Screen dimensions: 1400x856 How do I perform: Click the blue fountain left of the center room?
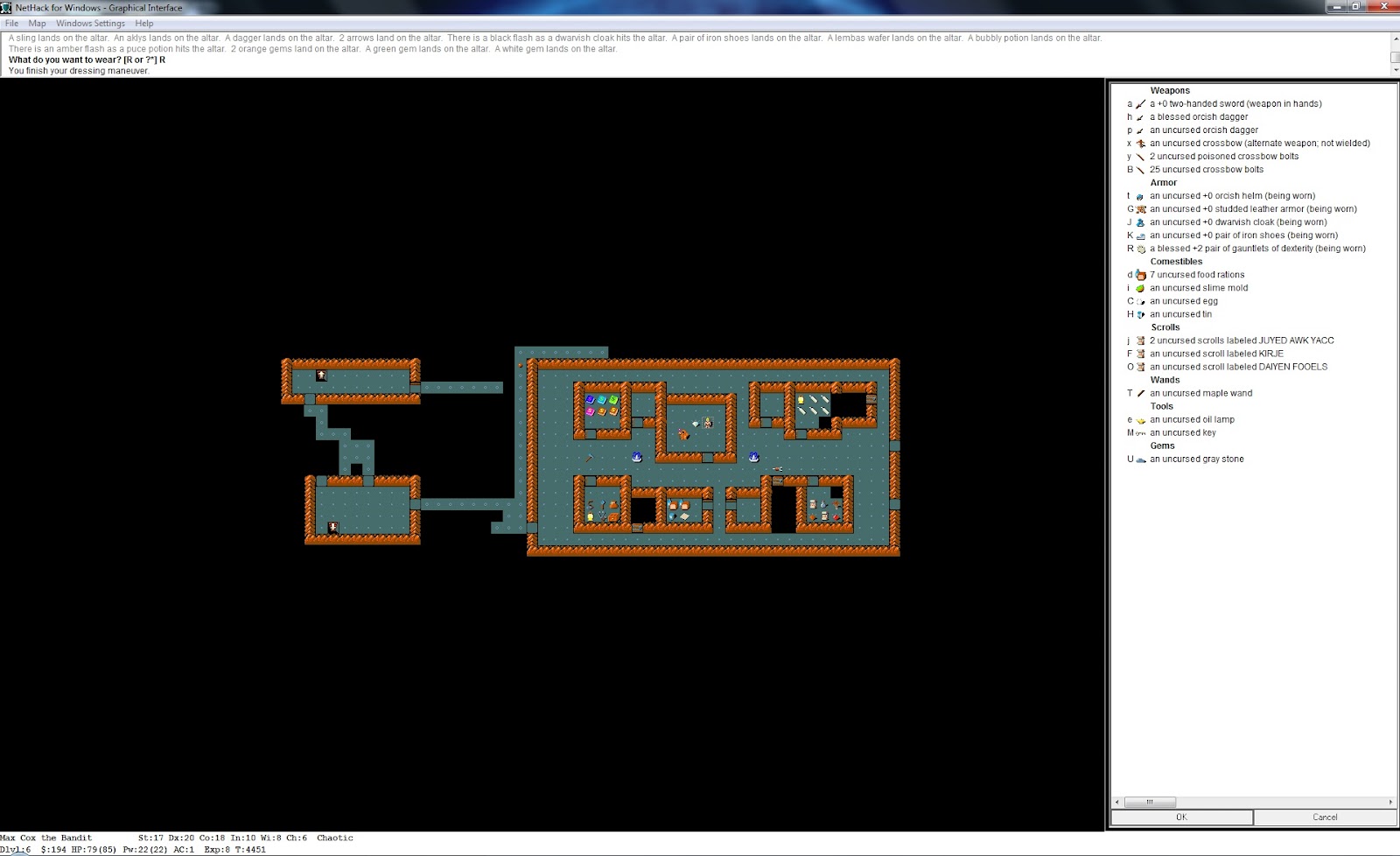pos(637,457)
